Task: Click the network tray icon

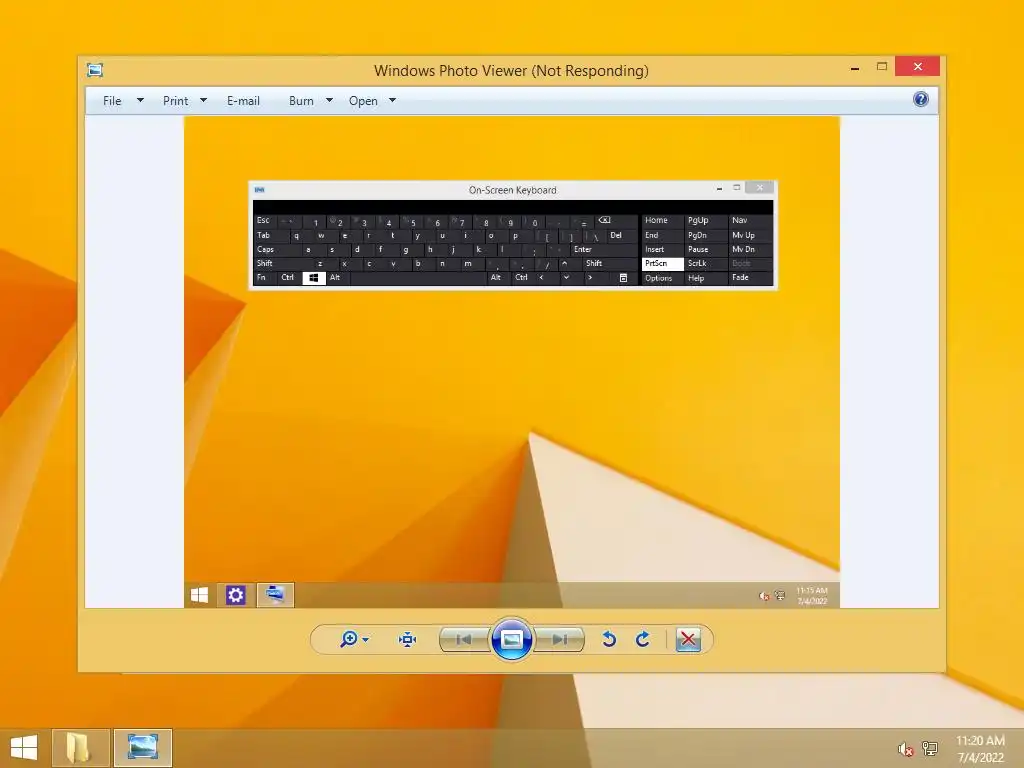Action: 929,748
